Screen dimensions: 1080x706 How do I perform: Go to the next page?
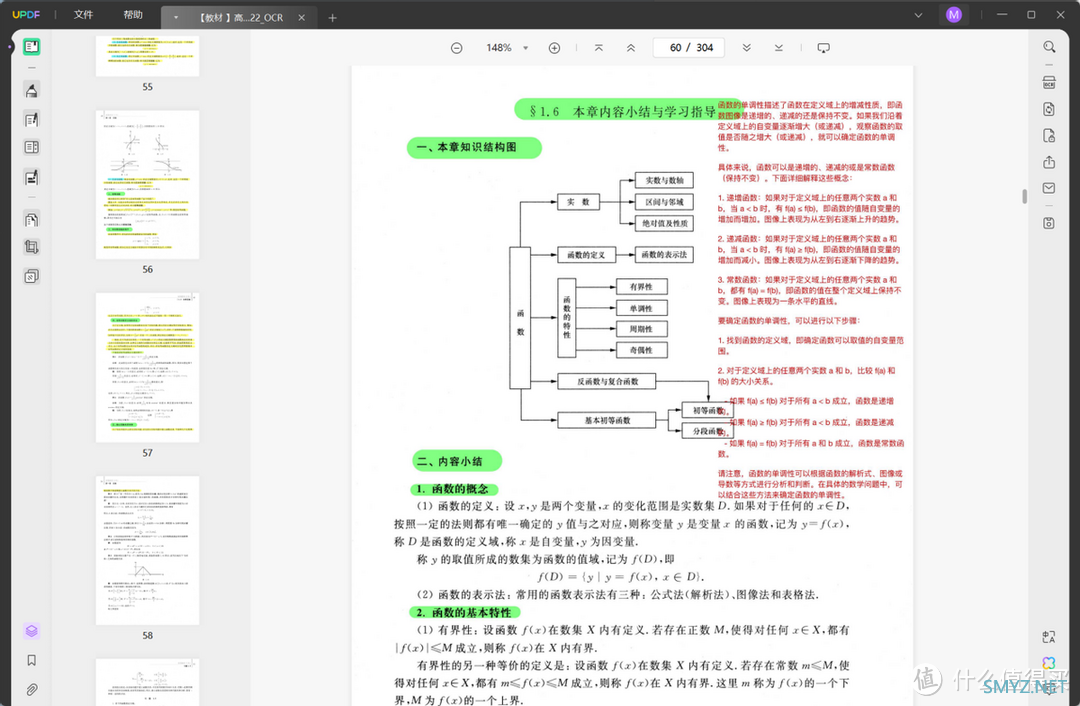[x=747, y=48]
